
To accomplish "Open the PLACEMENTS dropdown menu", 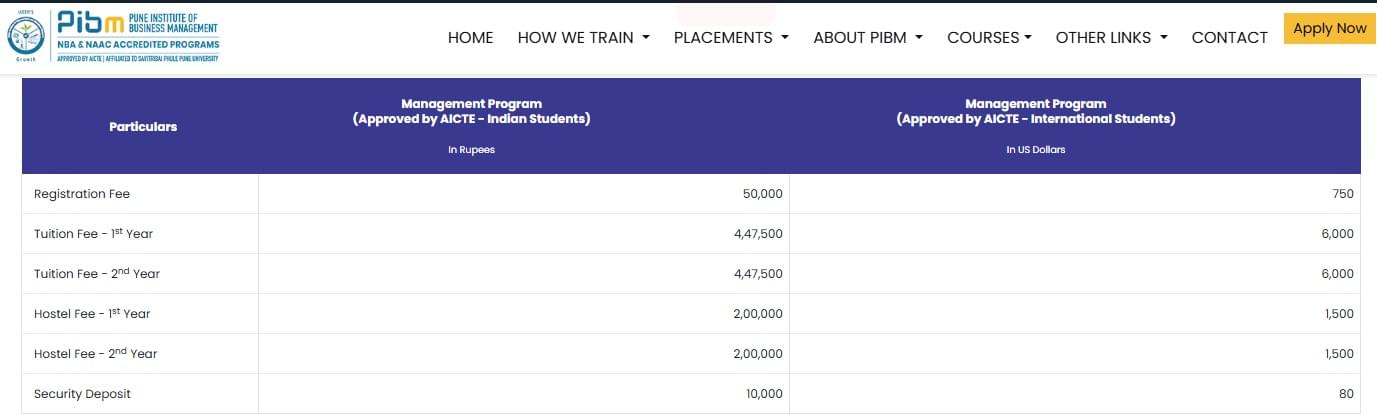I will click(731, 37).
